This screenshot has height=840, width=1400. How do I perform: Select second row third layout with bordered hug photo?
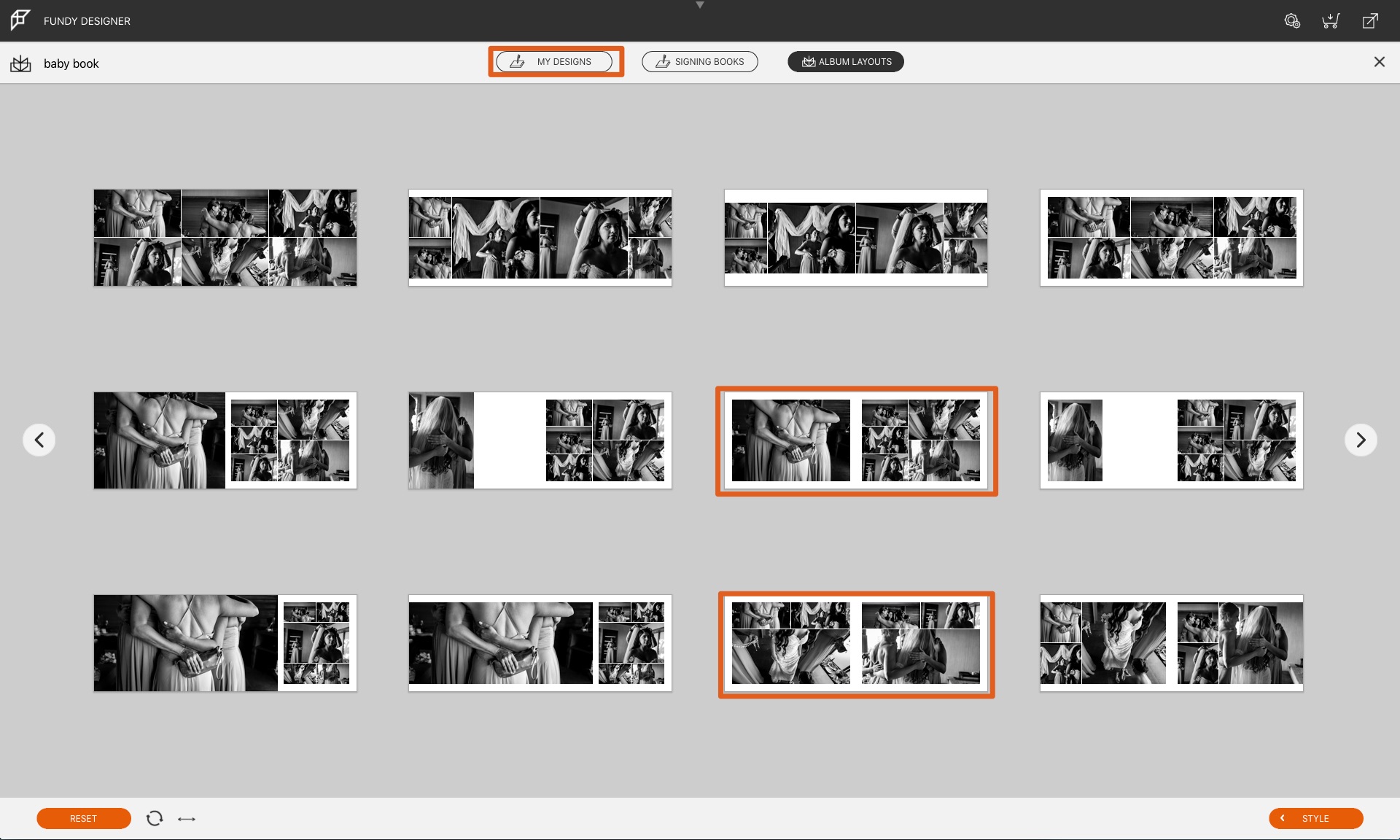(856, 440)
